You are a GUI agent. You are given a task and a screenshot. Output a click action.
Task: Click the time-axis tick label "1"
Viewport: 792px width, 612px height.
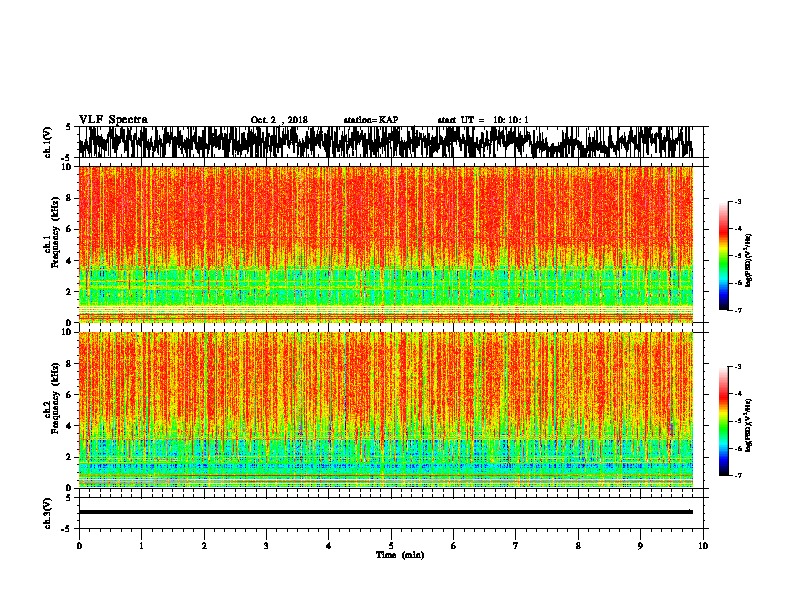coord(141,546)
